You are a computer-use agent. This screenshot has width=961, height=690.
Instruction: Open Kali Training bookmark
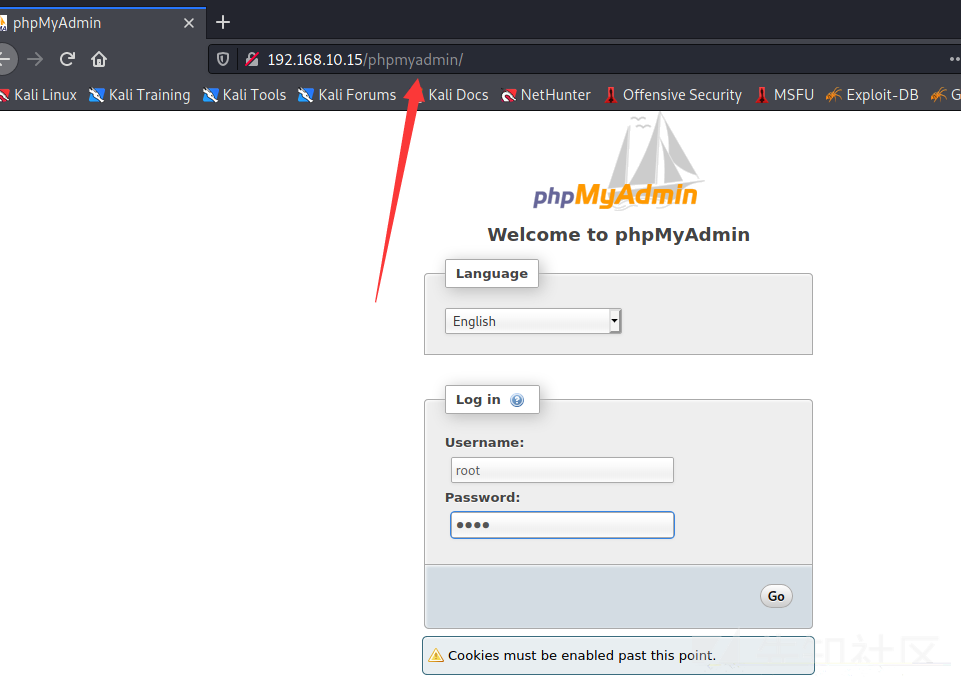pyautogui.click(x=140, y=95)
